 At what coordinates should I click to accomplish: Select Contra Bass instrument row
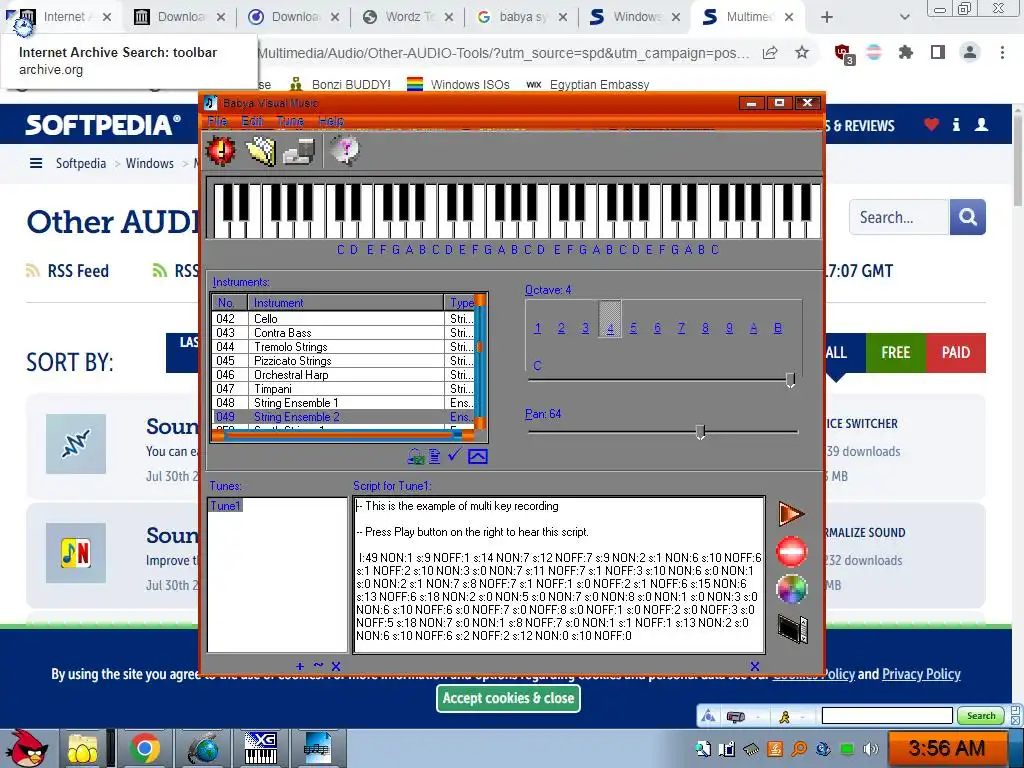343,332
